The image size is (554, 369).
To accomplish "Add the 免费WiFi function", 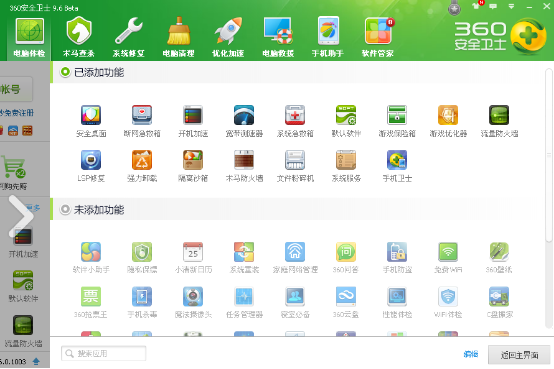I will (448, 252).
